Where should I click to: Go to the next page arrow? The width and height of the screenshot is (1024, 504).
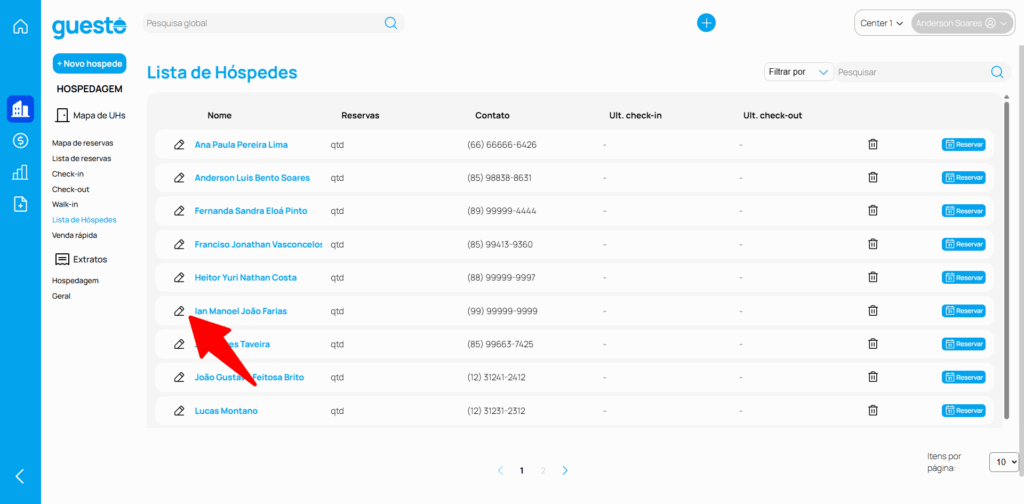click(x=565, y=470)
